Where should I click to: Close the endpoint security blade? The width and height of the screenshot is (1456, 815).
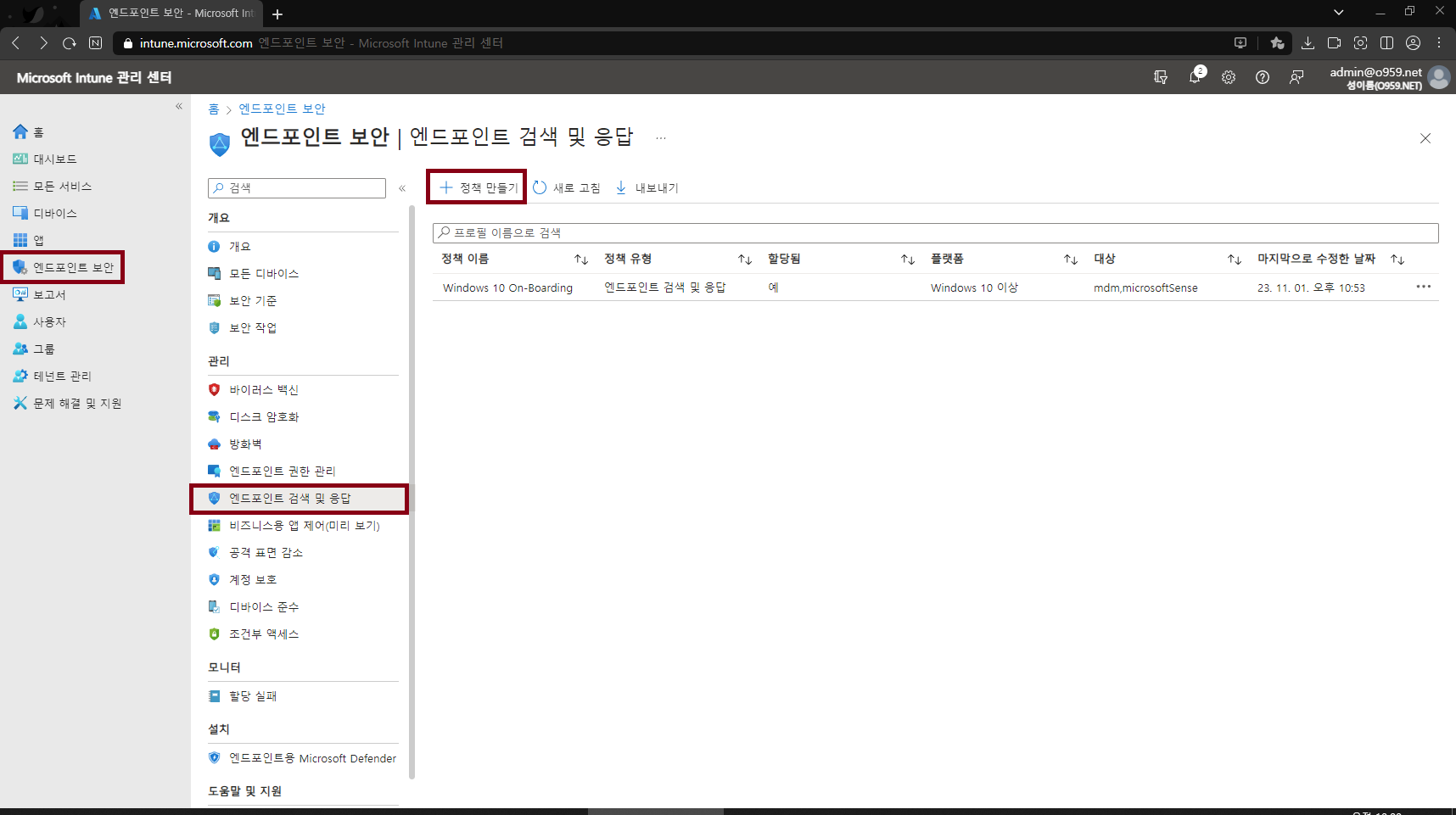point(1425,138)
